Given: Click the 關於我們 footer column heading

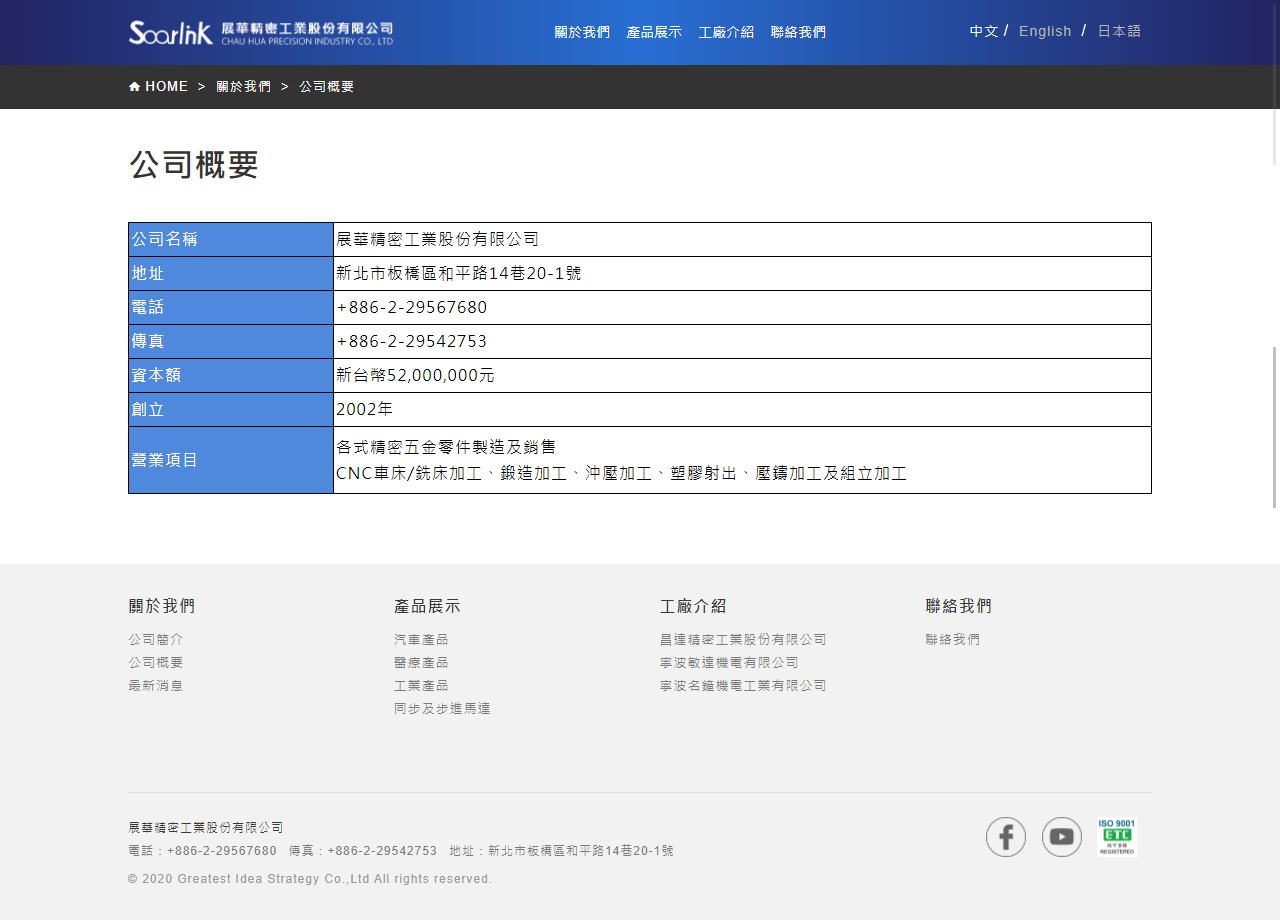Looking at the screenshot, I should (162, 606).
